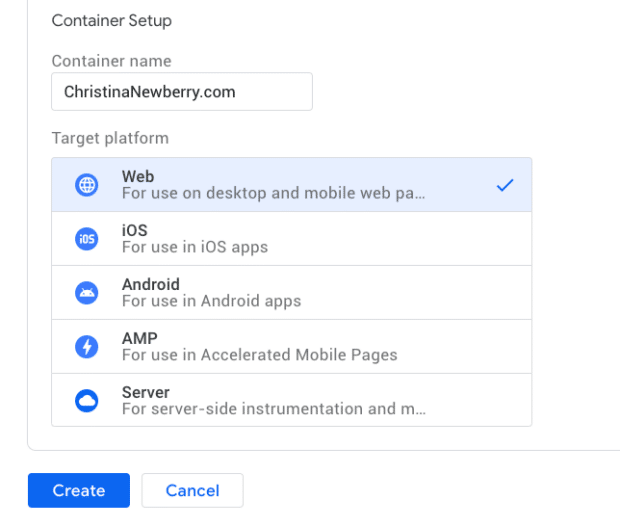The width and height of the screenshot is (620, 527).
Task: Click the 'For use in iOS apps' description
Action: [x=195, y=247]
